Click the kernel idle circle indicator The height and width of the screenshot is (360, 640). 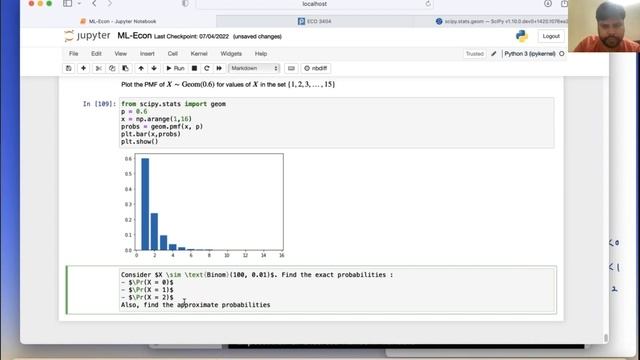562,53
